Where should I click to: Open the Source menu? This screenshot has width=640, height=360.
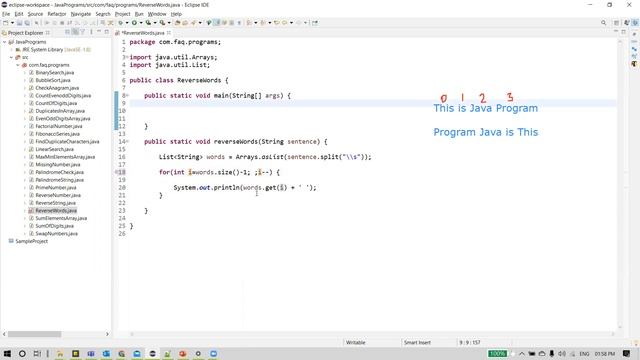point(35,14)
